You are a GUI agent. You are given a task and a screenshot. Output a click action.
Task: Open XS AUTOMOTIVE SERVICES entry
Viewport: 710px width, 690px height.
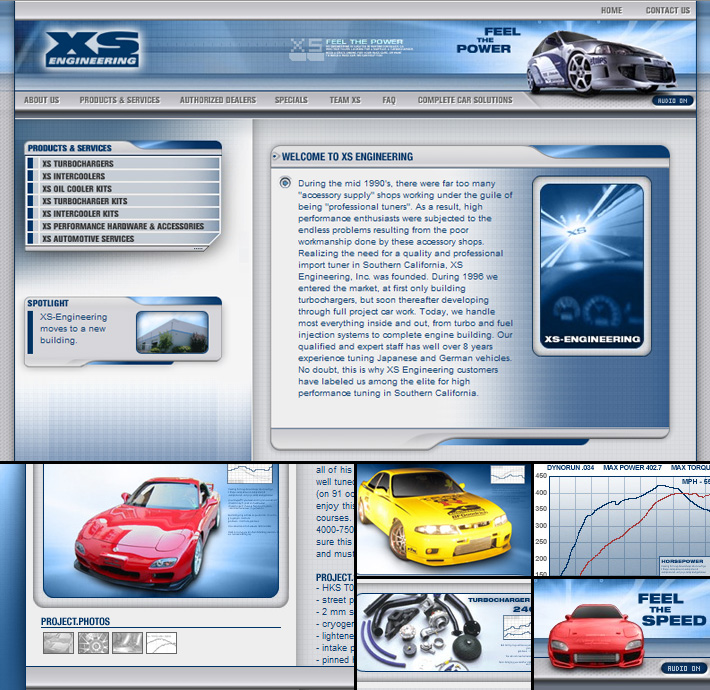(123, 239)
